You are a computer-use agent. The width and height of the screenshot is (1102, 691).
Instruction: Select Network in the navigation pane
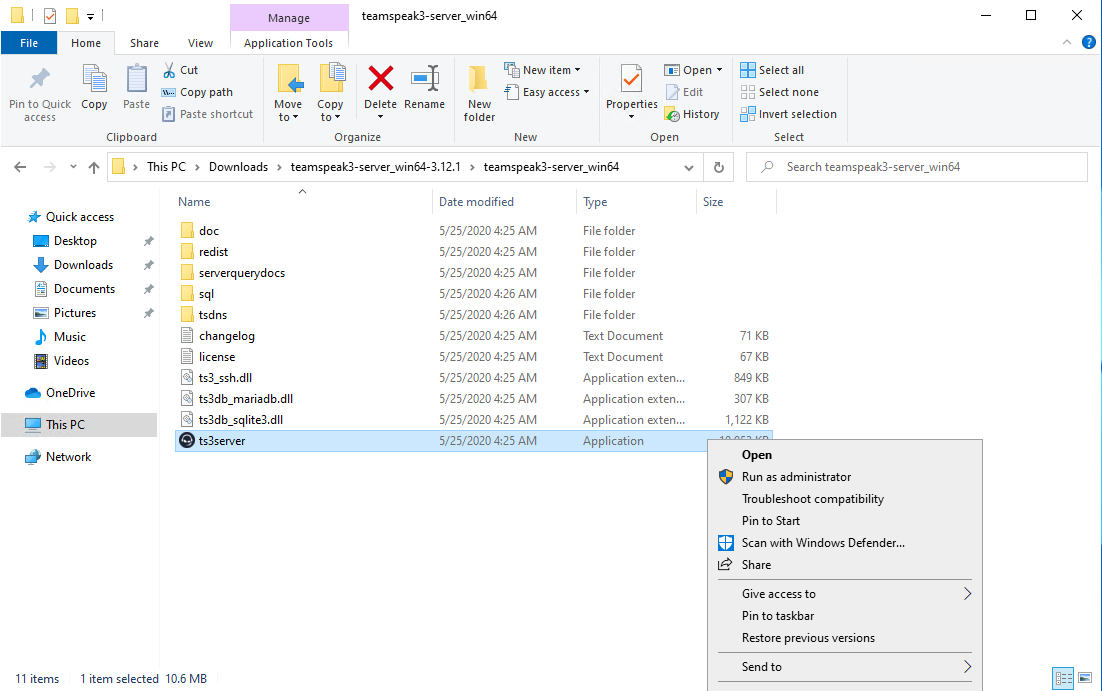(68, 457)
